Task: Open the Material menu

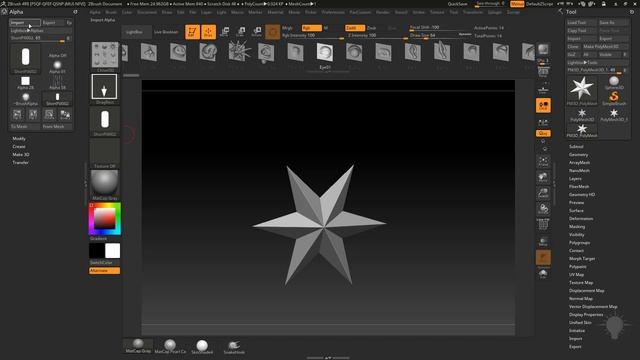Action: [x=275, y=12]
